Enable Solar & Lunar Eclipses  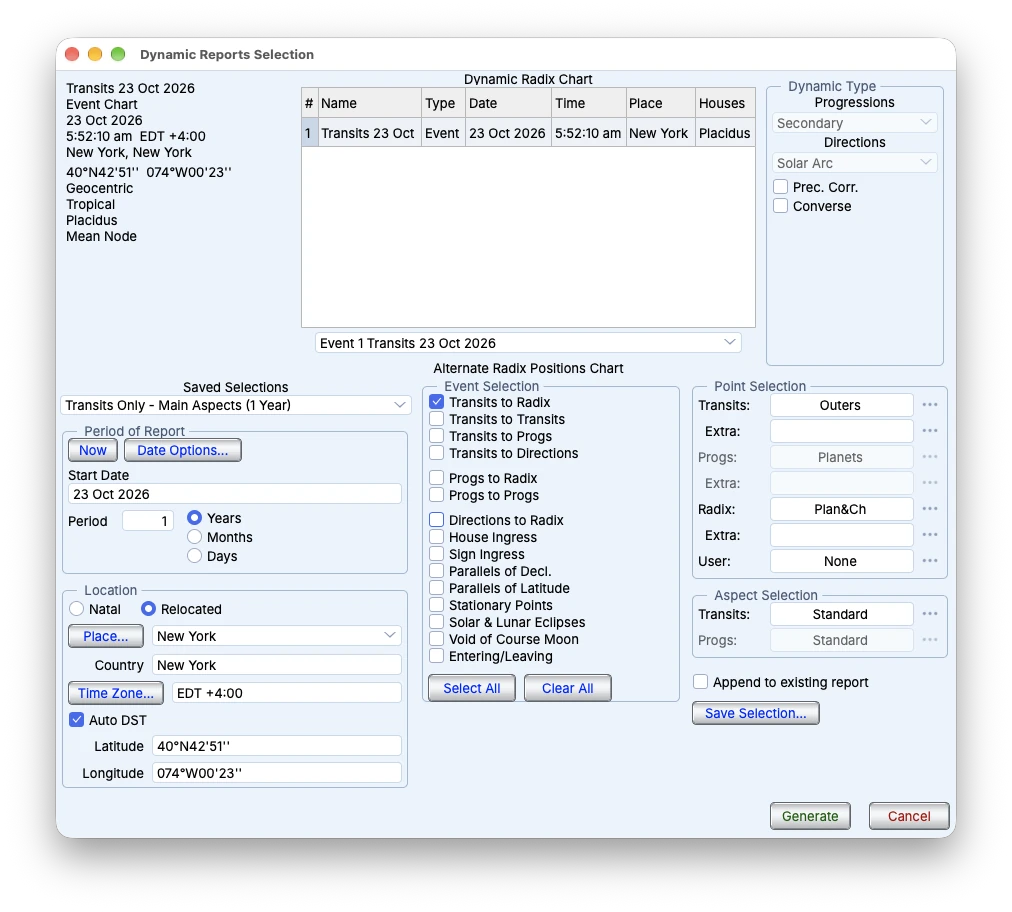pos(437,622)
